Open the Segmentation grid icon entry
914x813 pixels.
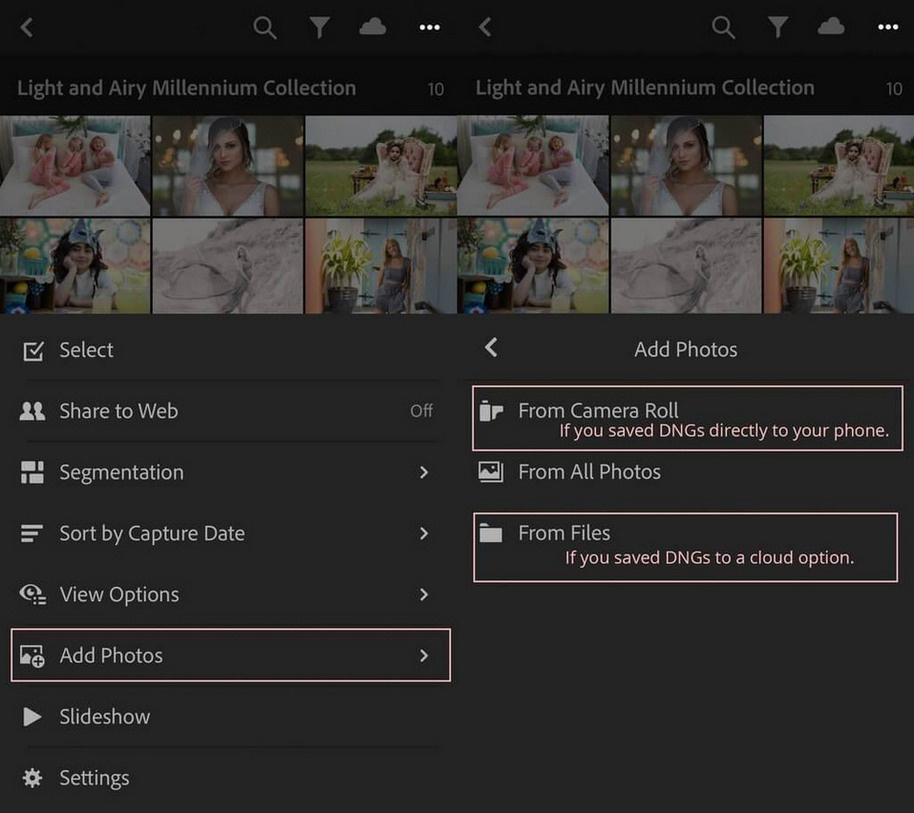(33, 473)
